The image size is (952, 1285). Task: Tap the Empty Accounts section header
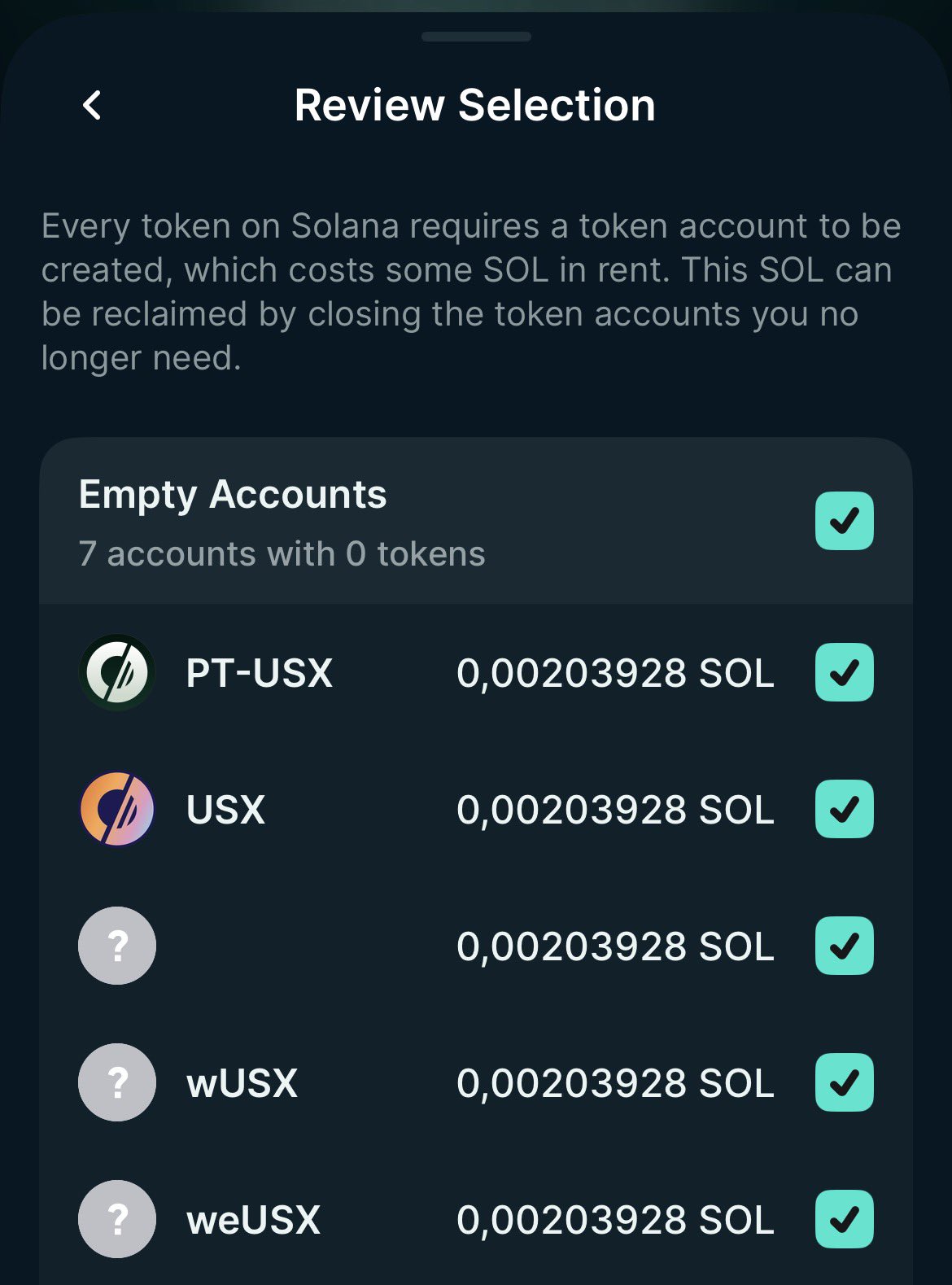click(x=233, y=495)
